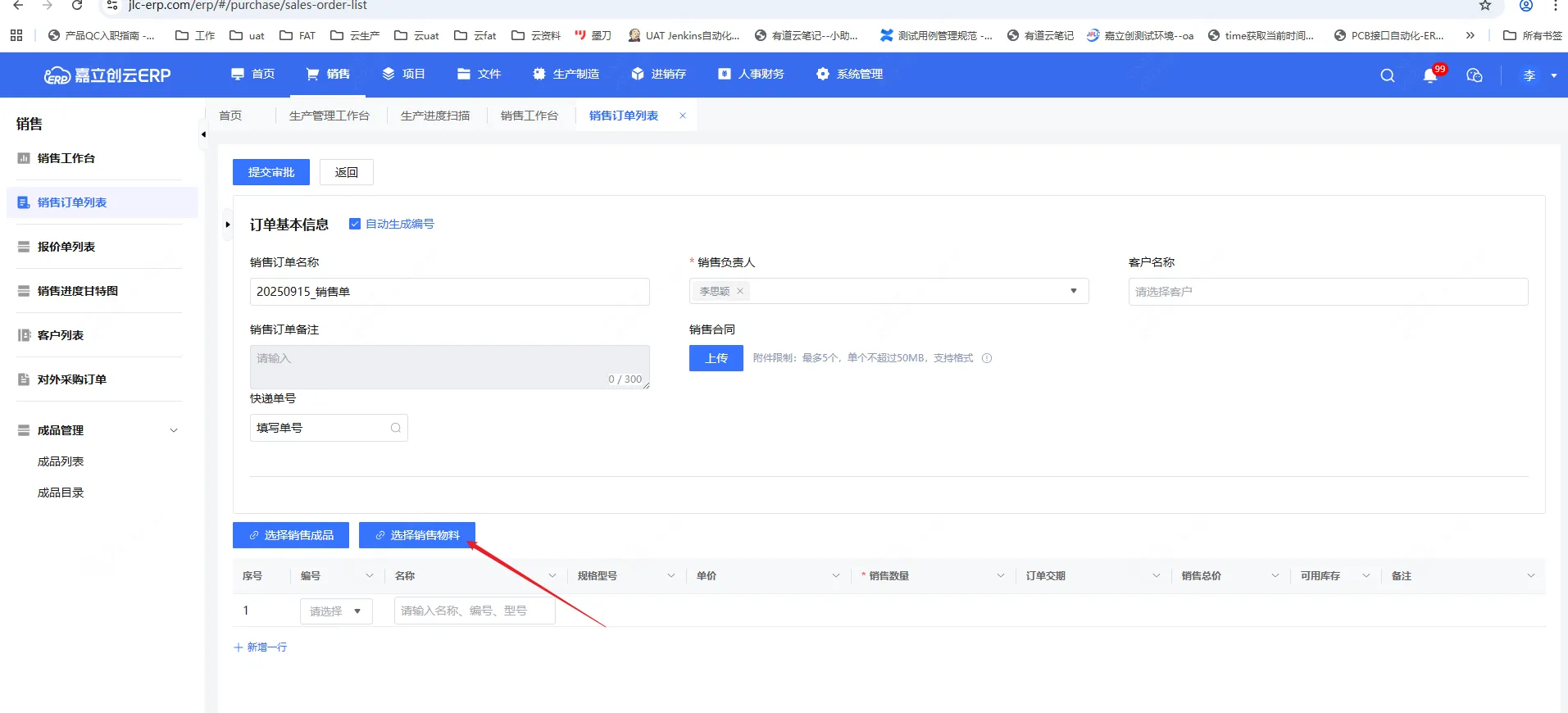This screenshot has width=1568, height=713.
Task: Click the 客户名称 input field
Action: 1327,292
